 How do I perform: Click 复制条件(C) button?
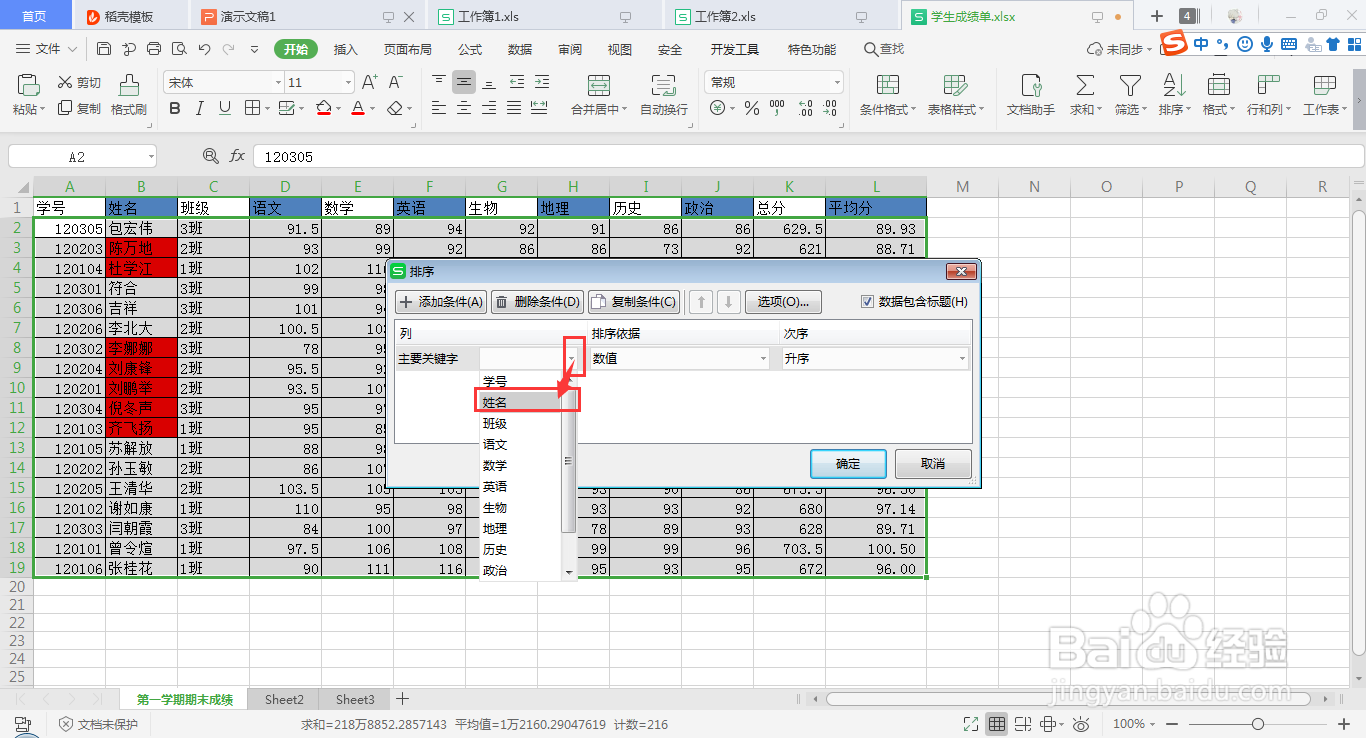[633, 301]
